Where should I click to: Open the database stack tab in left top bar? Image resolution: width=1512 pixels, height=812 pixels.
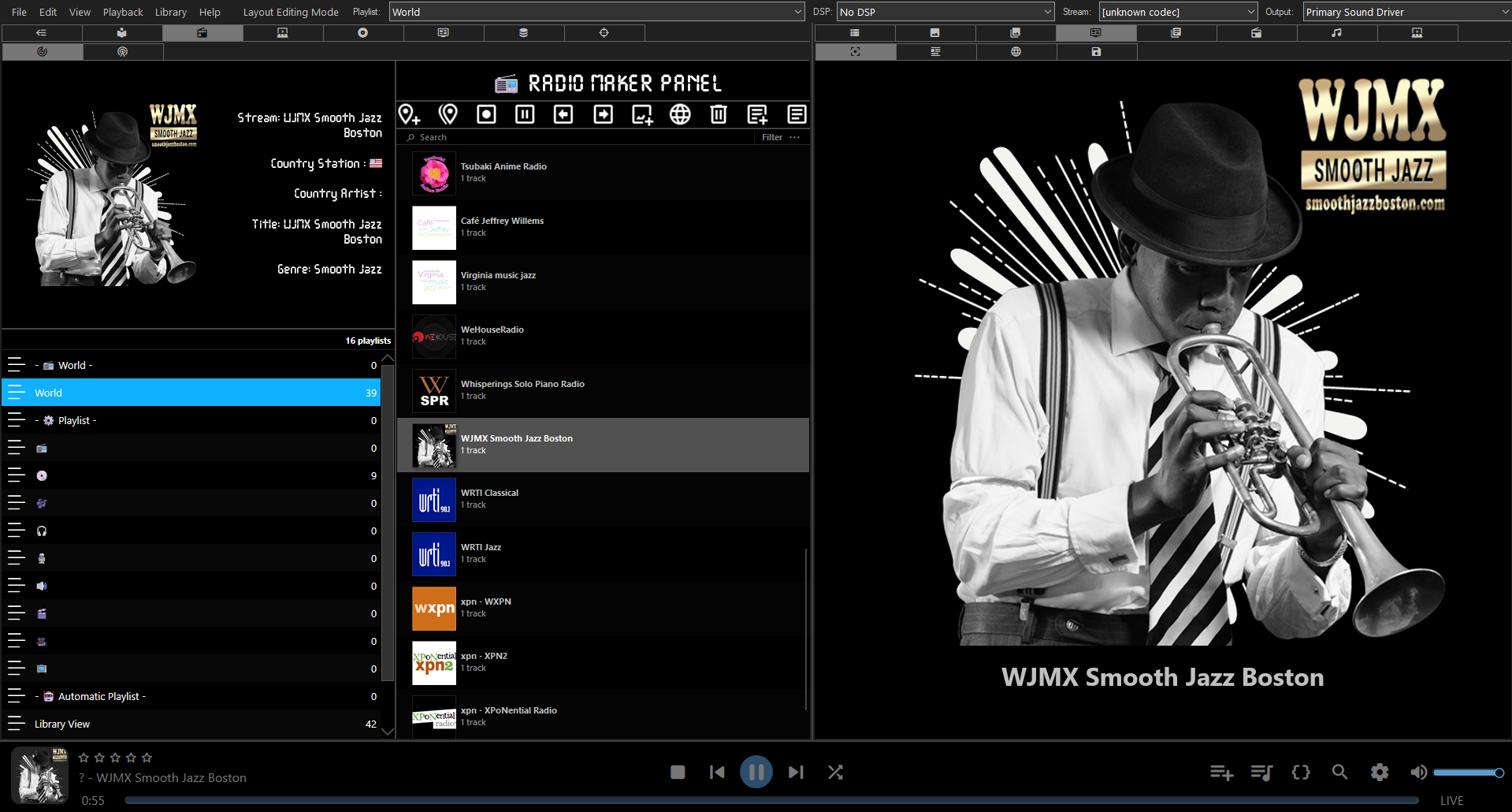524,32
